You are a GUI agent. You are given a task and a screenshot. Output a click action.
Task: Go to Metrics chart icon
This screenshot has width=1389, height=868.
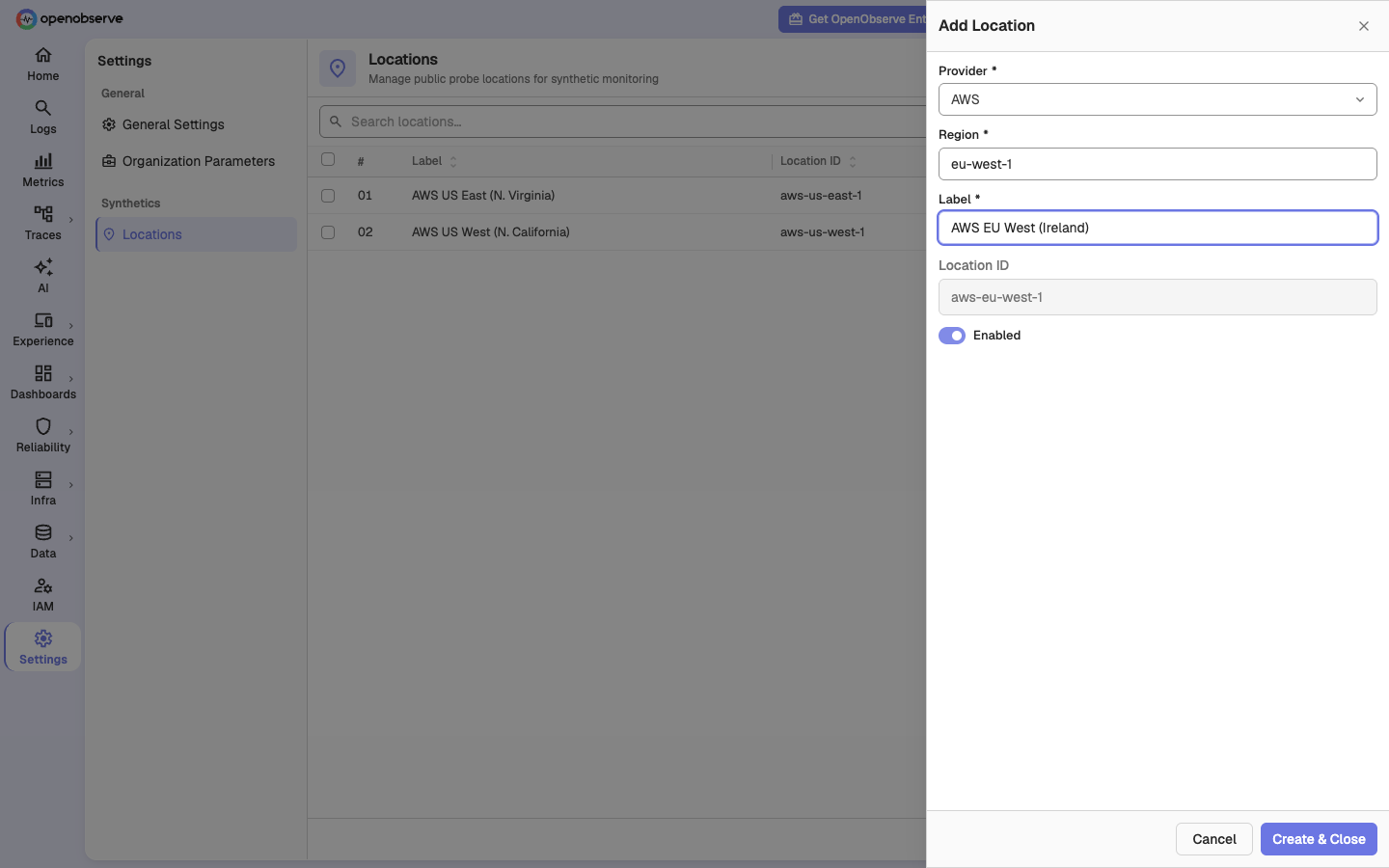pos(43,161)
